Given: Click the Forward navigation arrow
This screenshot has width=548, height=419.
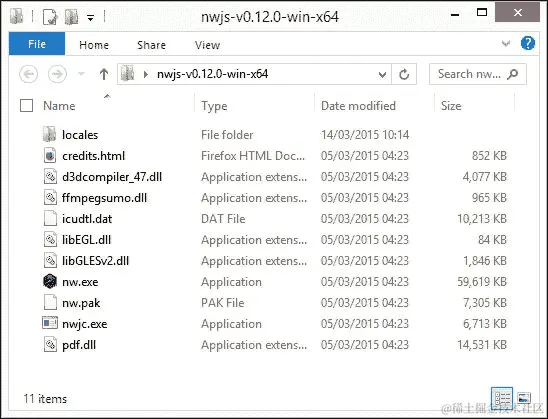Looking at the screenshot, I should click(57, 74).
